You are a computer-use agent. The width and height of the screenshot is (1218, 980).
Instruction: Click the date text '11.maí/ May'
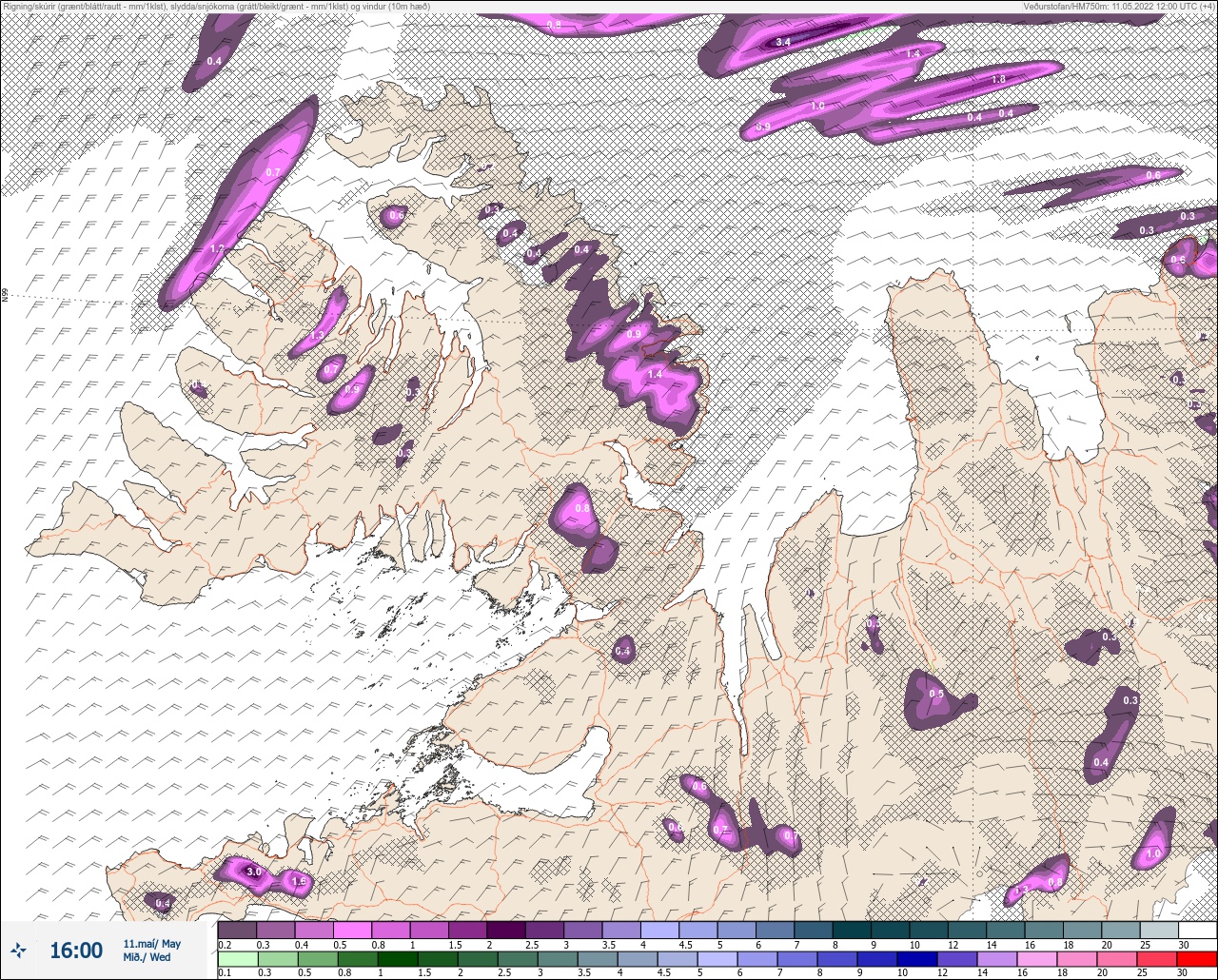pos(151,944)
